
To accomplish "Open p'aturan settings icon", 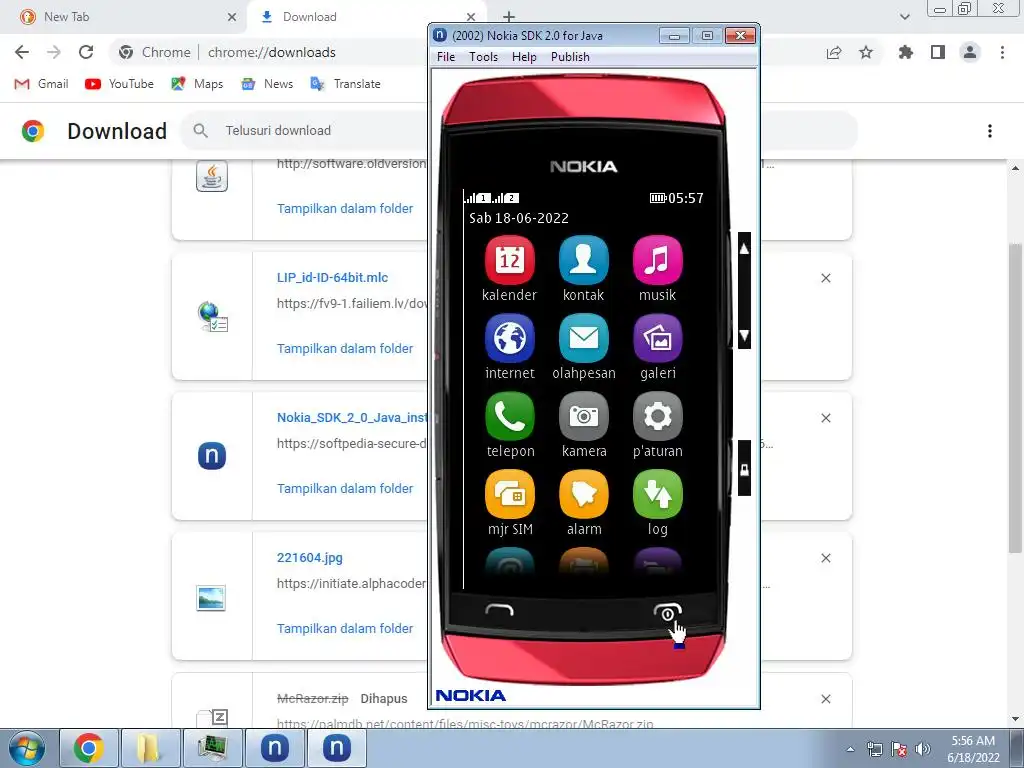I will [657, 416].
